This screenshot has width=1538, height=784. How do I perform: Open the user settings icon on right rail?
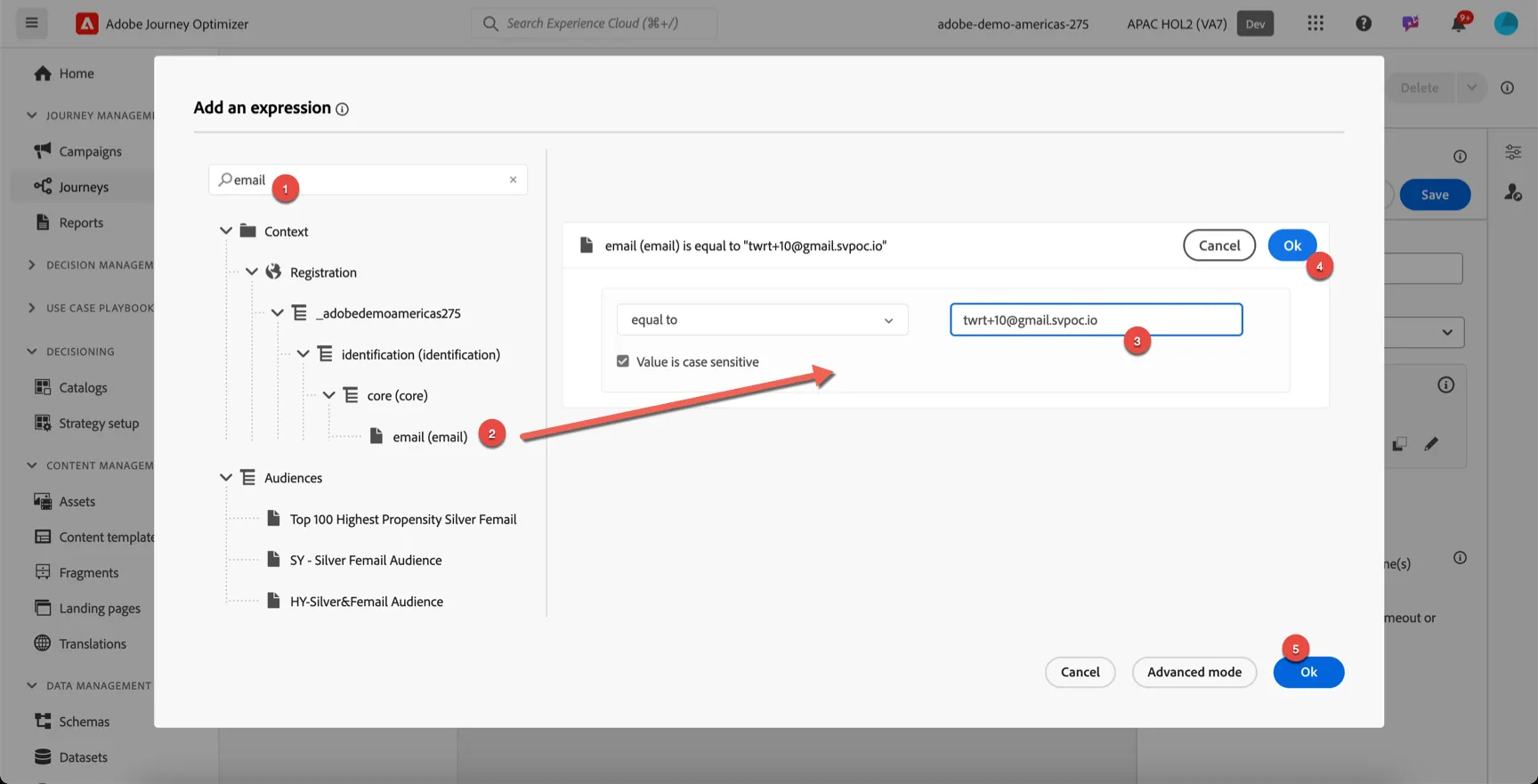click(1513, 192)
